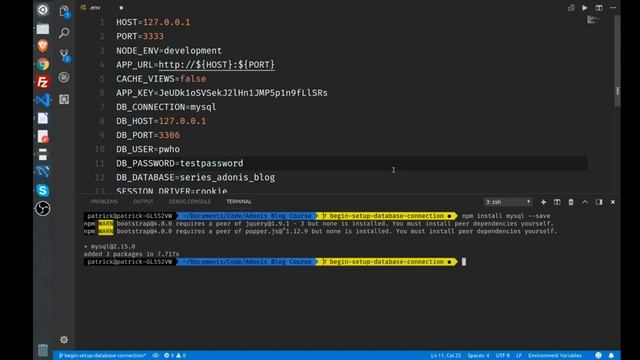Launch Brave browser from dock
This screenshot has width=640, height=360.
coord(42,46)
